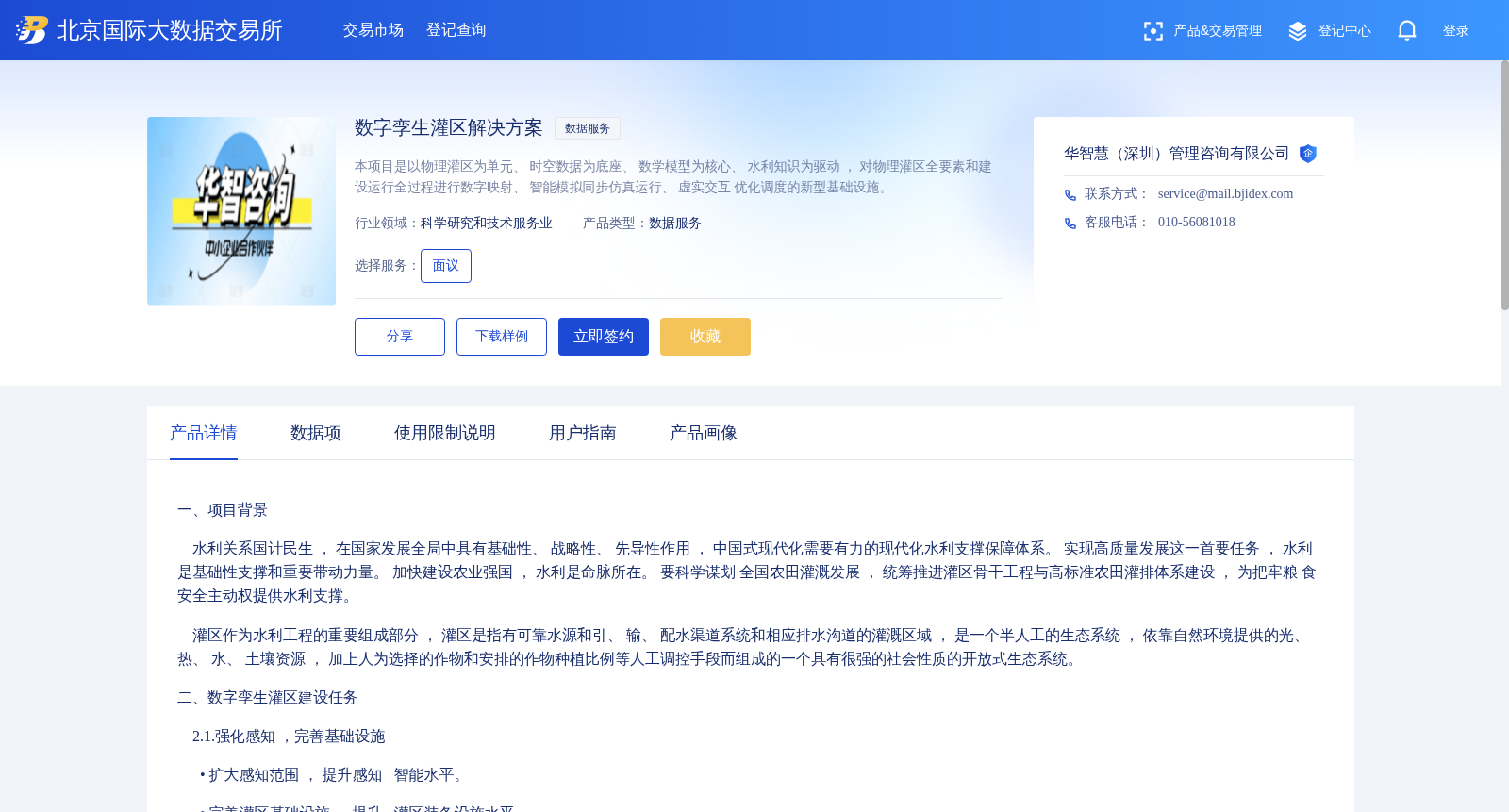Screen dimensions: 1509x812
Task: Open the product & trade management scan icon
Action: 1152,31
